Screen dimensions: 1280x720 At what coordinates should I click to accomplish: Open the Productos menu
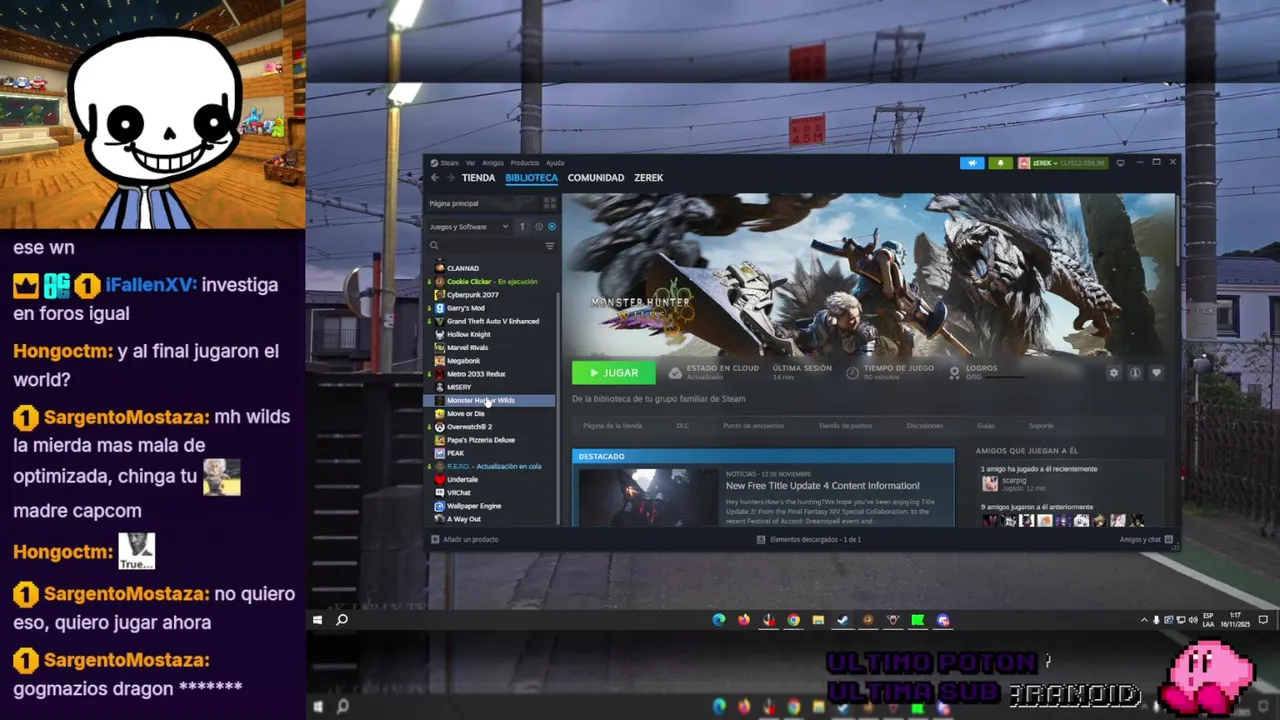[x=524, y=163]
